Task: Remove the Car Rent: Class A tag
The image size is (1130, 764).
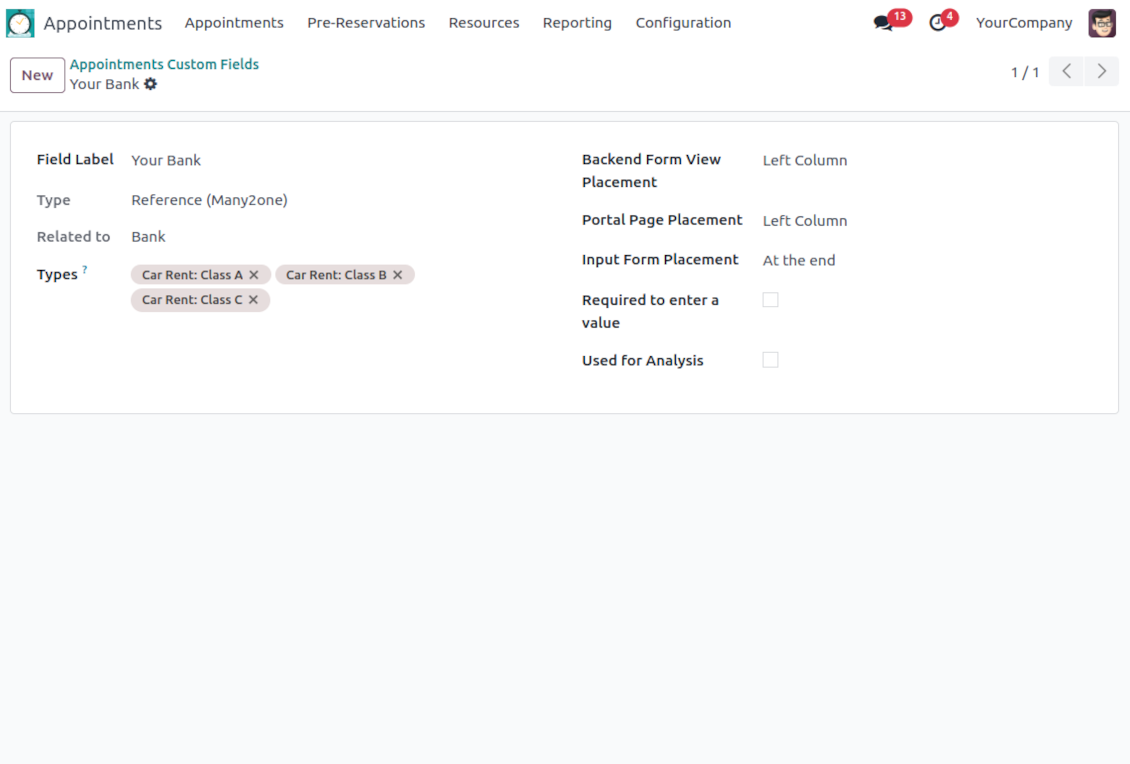Action: click(254, 275)
